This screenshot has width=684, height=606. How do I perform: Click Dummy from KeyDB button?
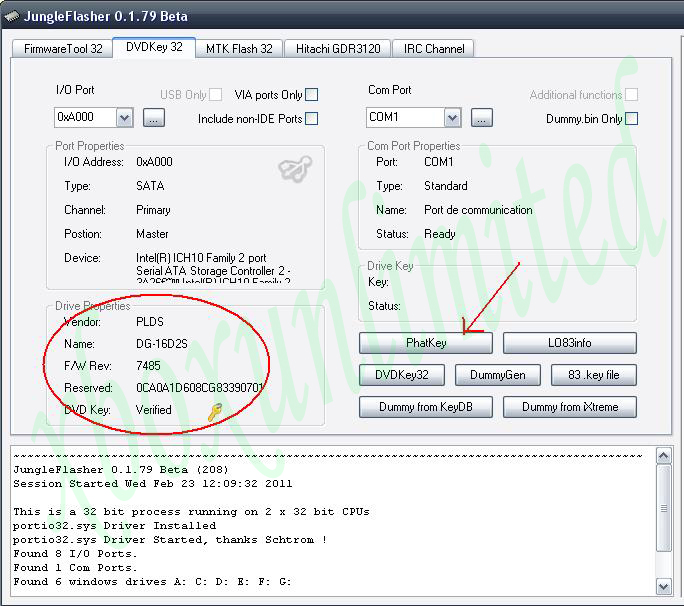(x=426, y=407)
